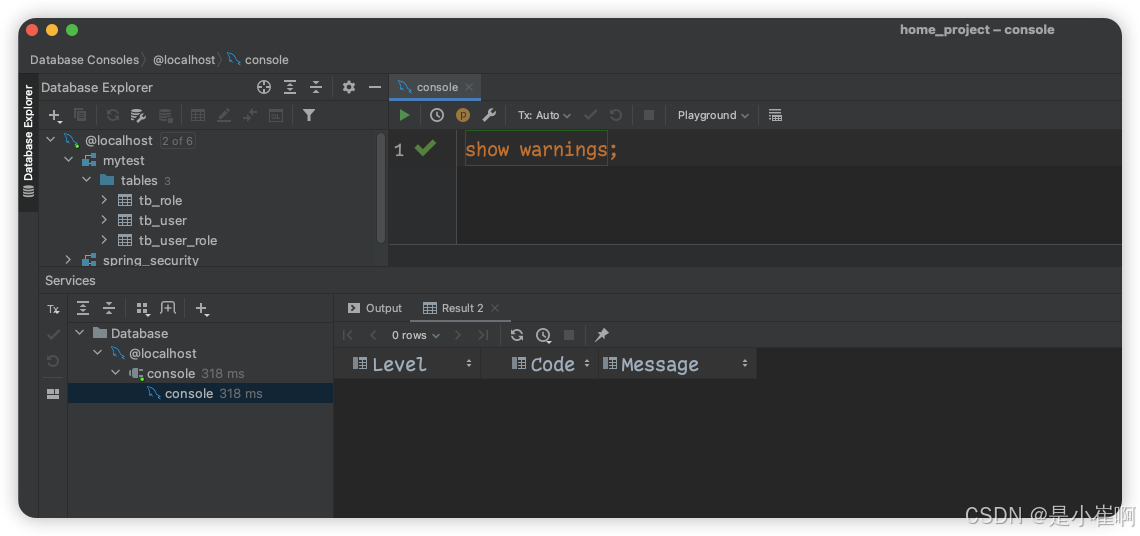Screen dimensions: 1140x536
Task: Click the duplicate data source icon
Action: [x=81, y=115]
